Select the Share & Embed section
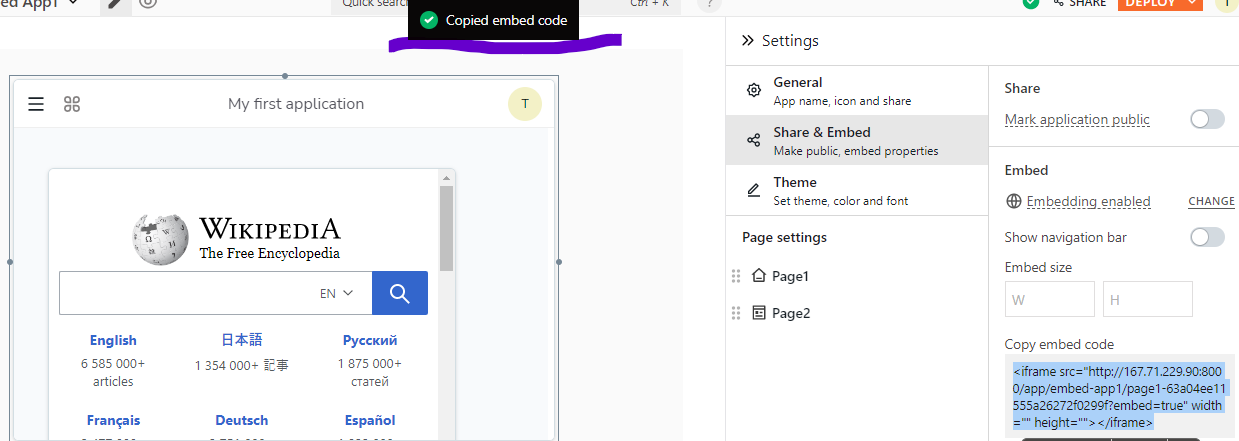Viewport: 1239px width, 441px height. 857,140
